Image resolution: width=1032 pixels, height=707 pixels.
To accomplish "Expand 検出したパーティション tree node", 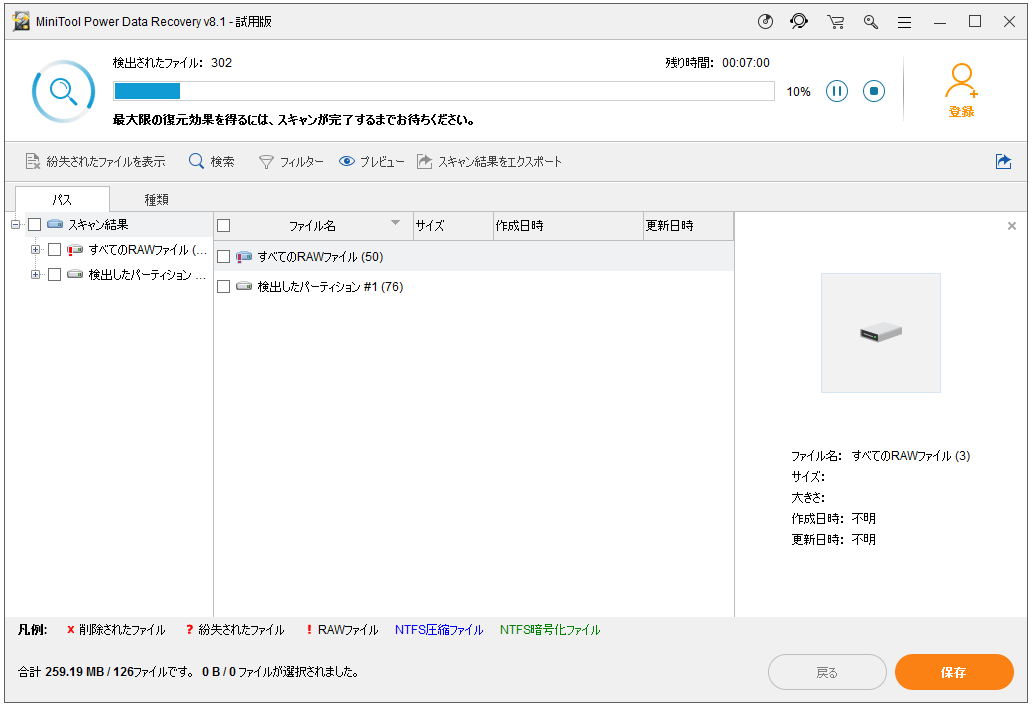I will (36, 275).
